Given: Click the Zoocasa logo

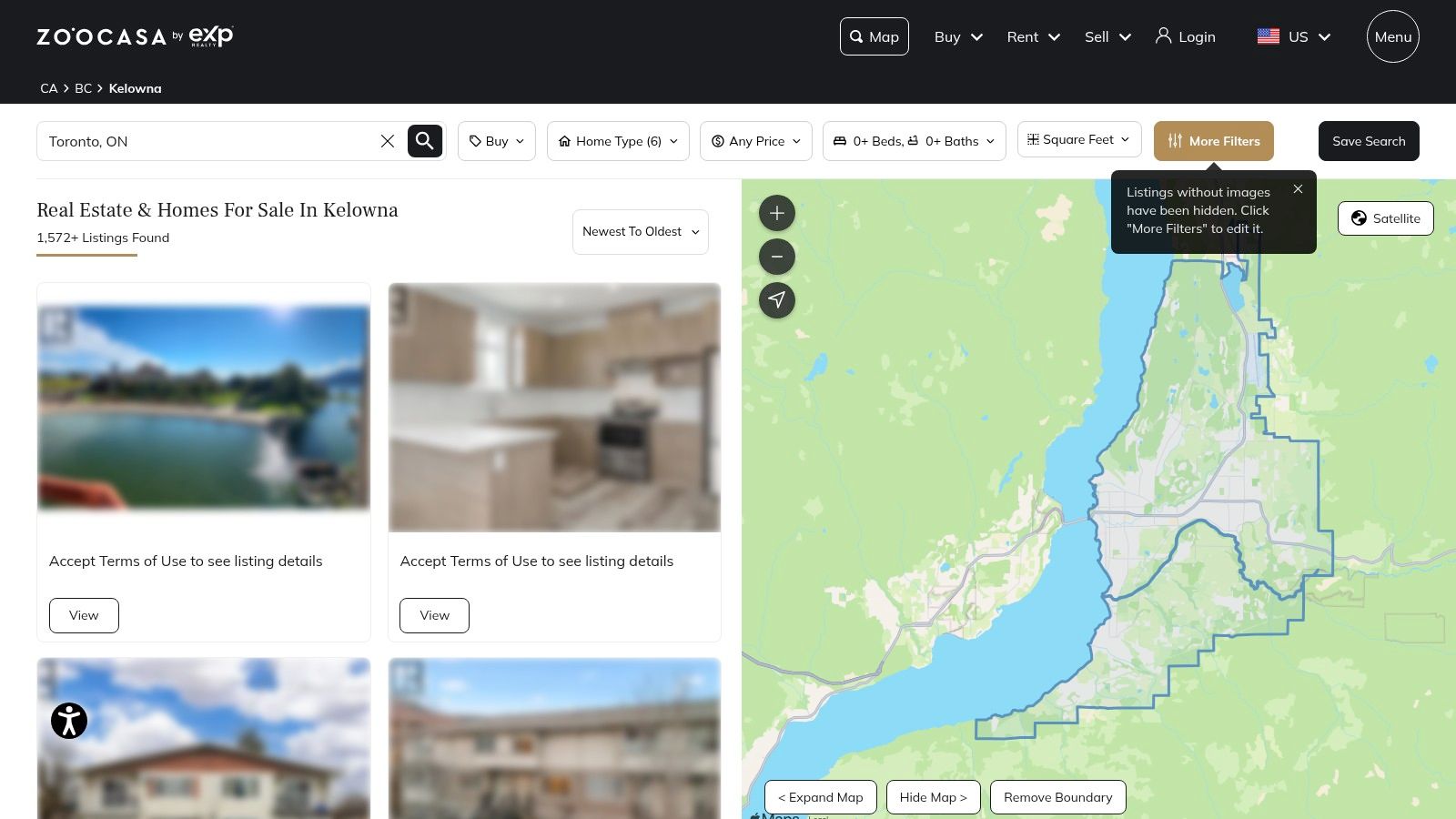Looking at the screenshot, I should 135,36.
